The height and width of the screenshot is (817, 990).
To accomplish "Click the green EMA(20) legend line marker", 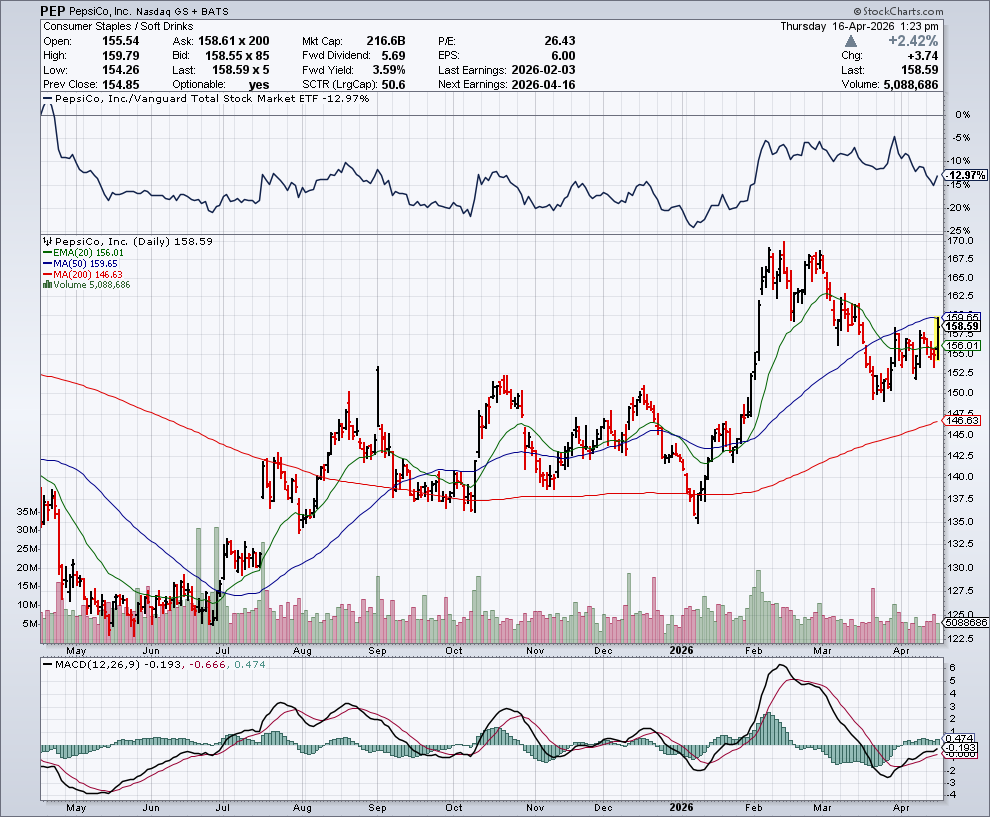I will [44, 253].
